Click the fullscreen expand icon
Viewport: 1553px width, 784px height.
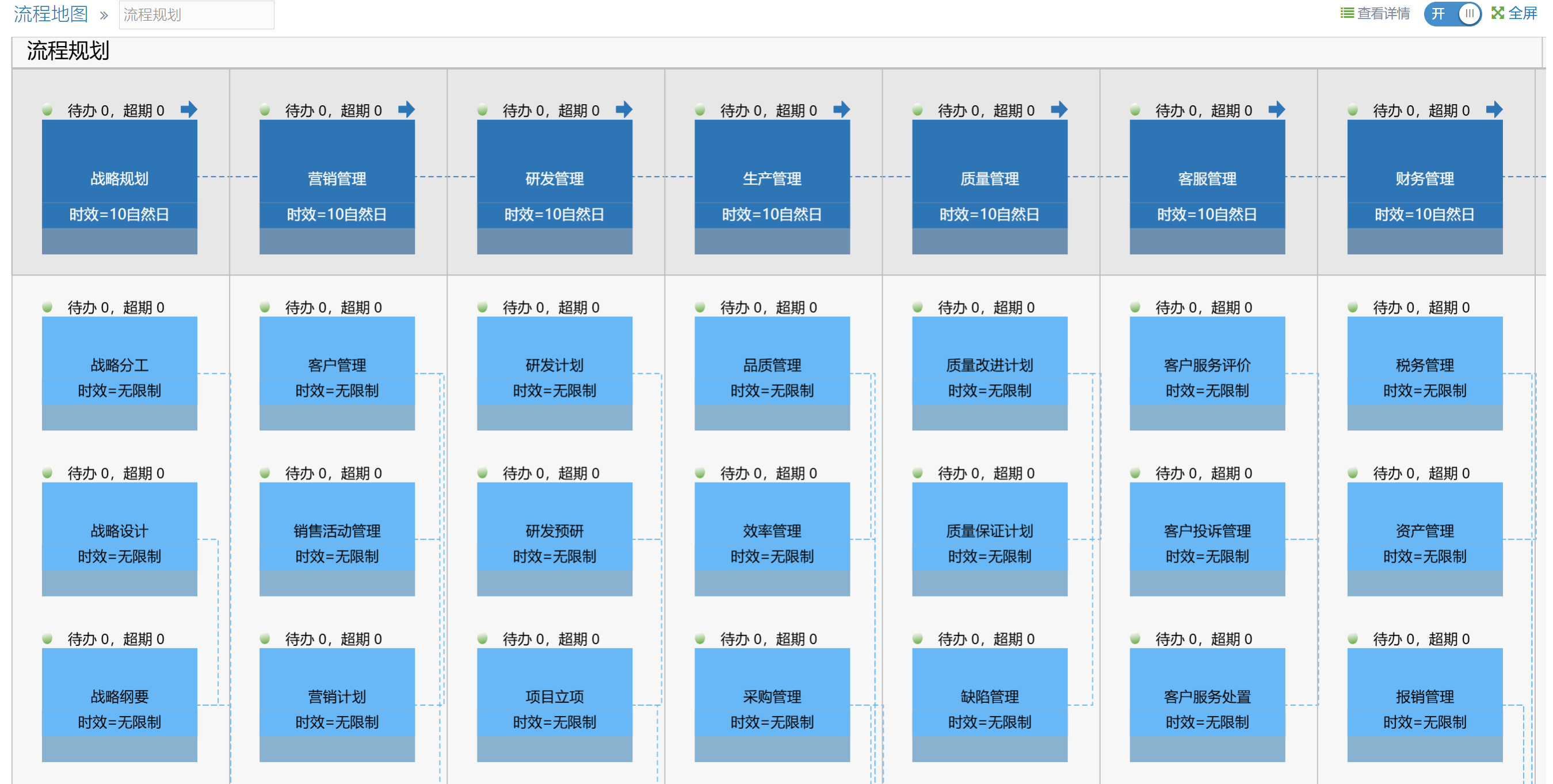click(x=1498, y=13)
